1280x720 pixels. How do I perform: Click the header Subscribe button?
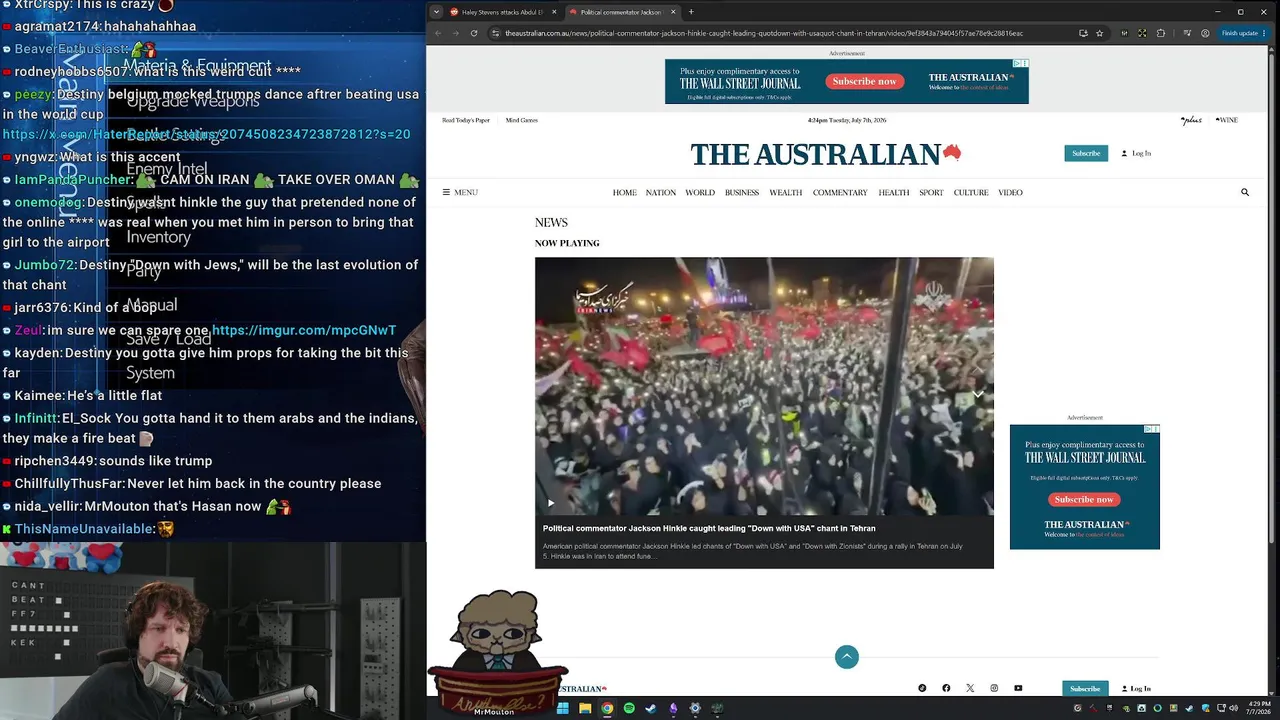pos(1086,153)
